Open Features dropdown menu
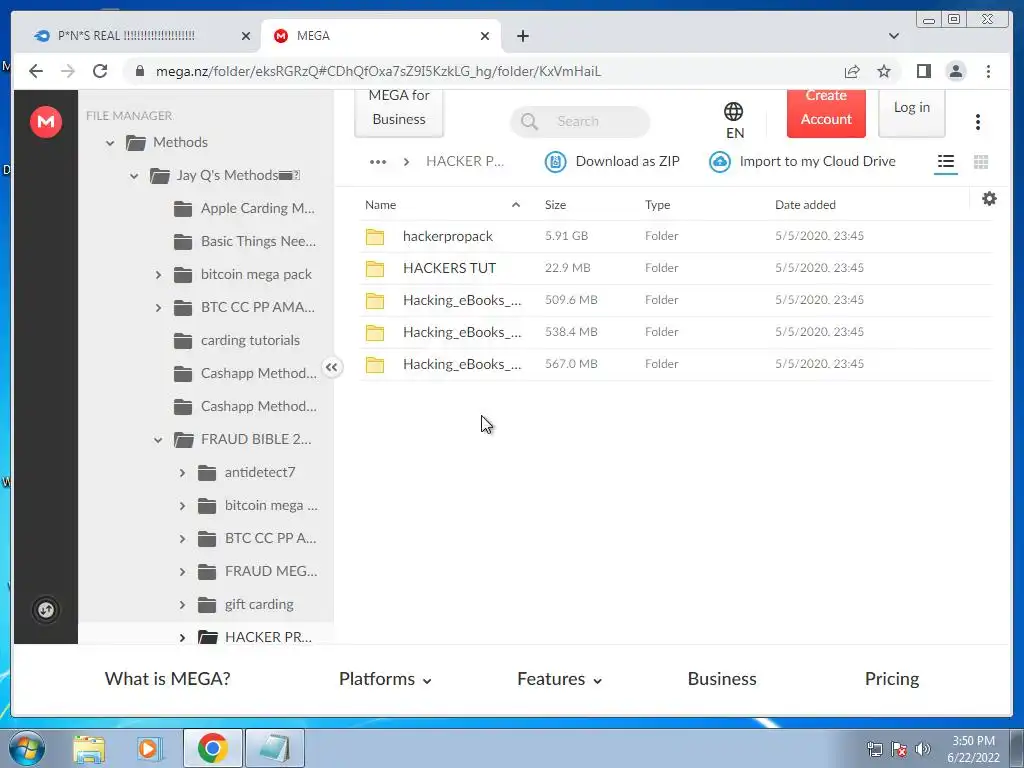Viewport: 1024px width, 768px height. (x=560, y=679)
